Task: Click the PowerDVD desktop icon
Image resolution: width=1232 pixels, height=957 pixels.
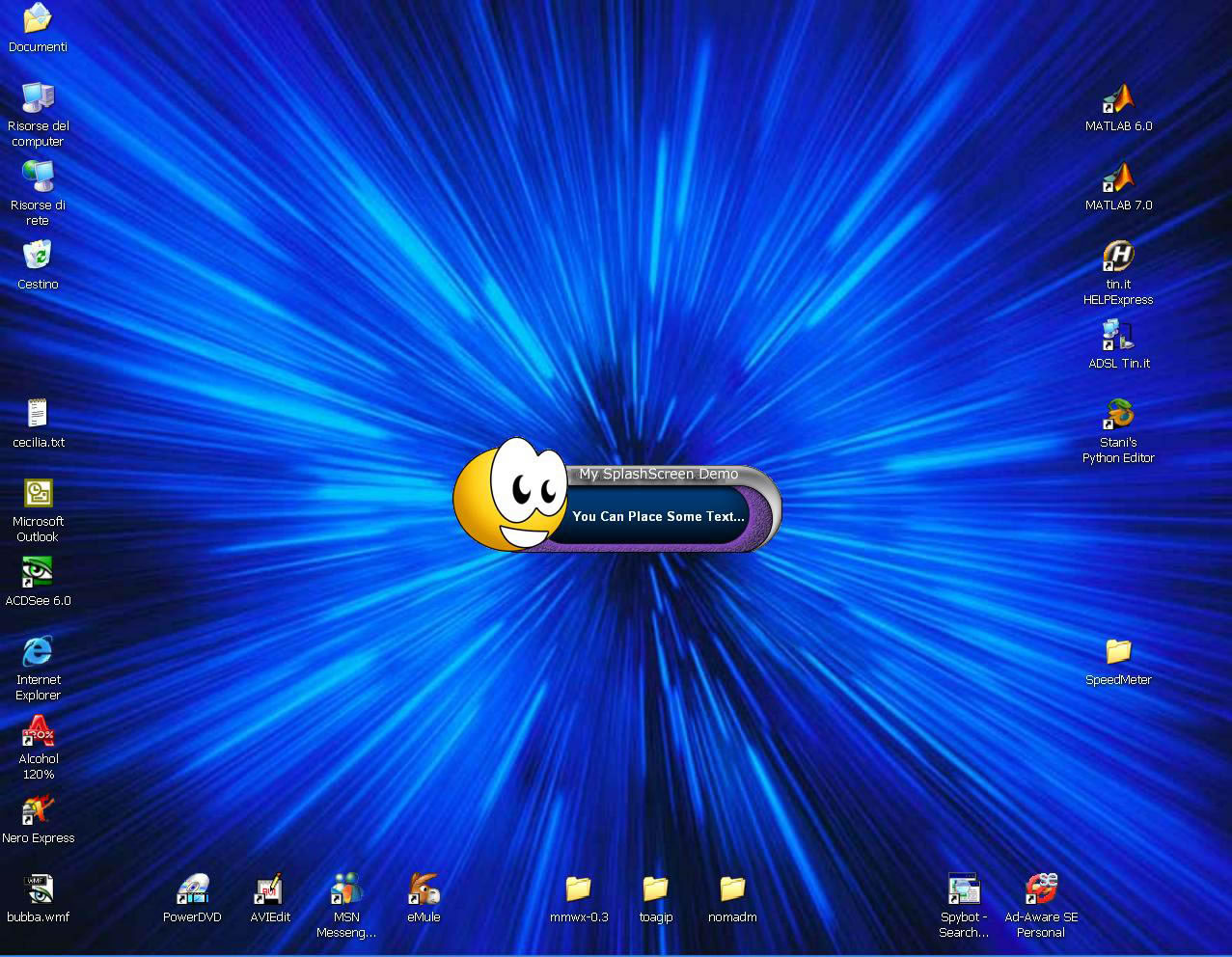Action: click(192, 889)
